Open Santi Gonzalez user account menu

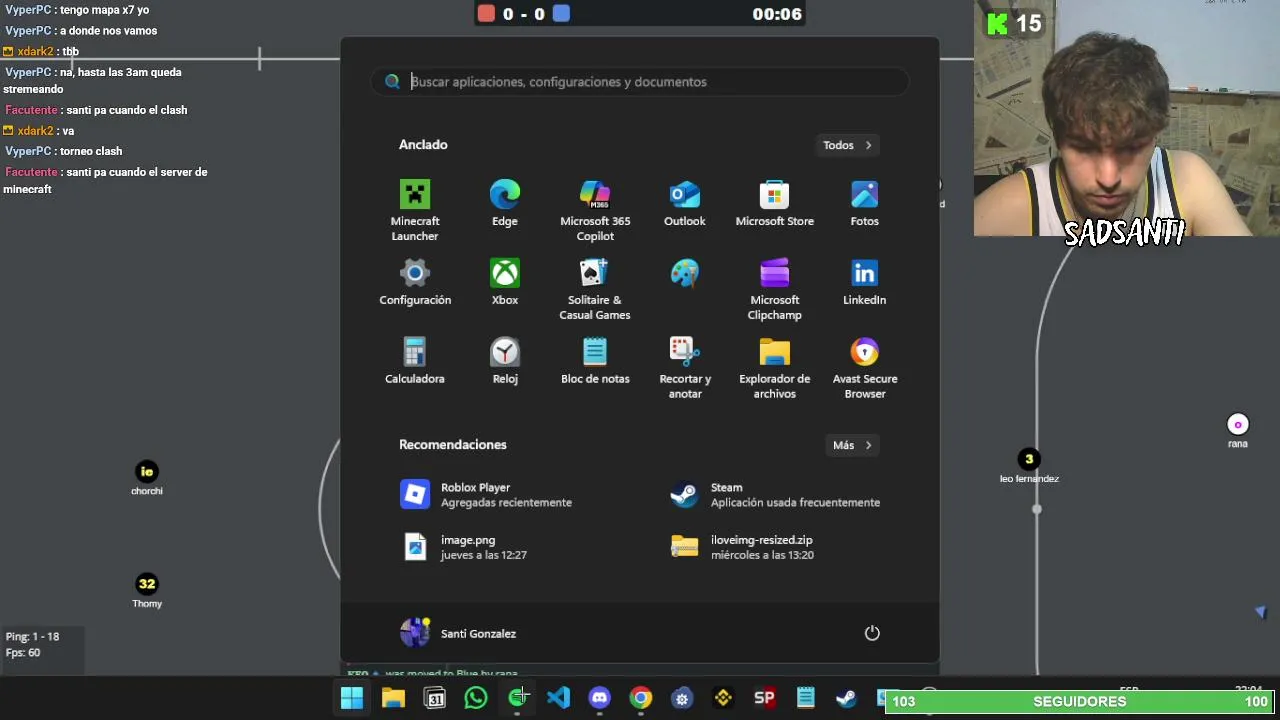click(458, 633)
